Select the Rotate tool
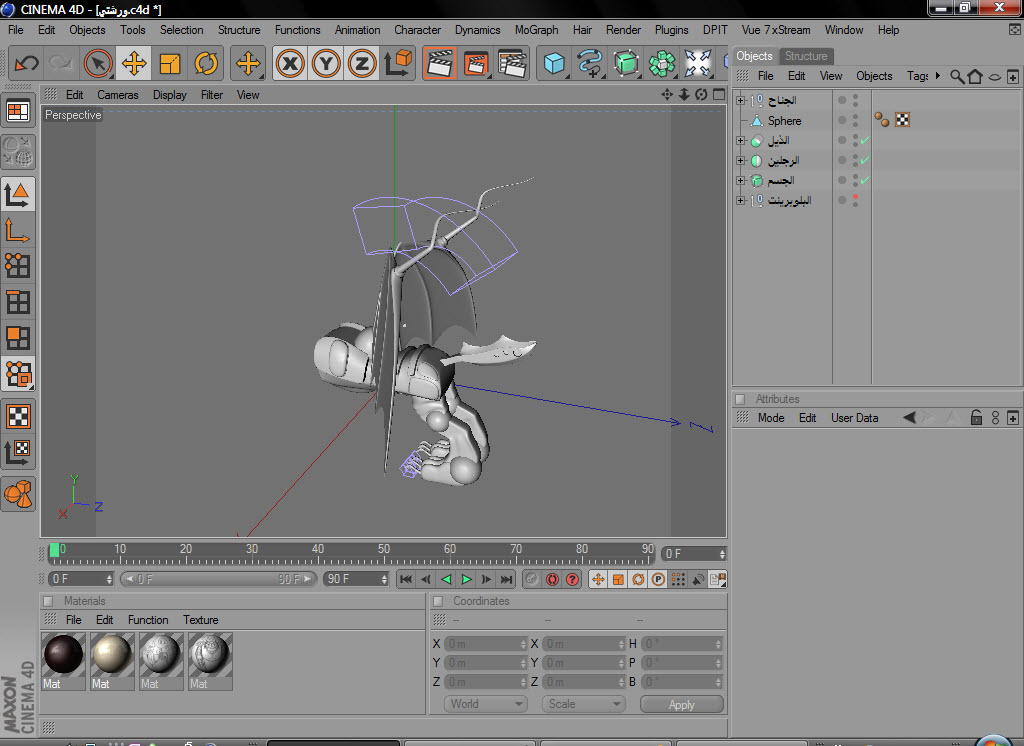The width and height of the screenshot is (1024, 746). pos(206,64)
